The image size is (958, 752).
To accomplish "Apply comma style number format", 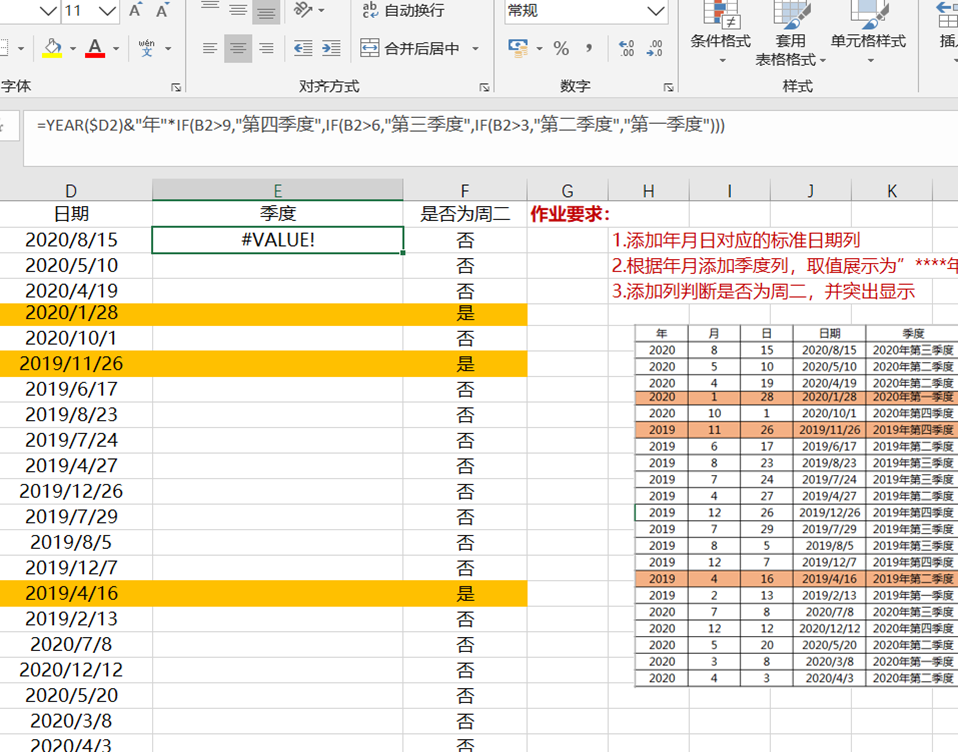I will coord(588,48).
